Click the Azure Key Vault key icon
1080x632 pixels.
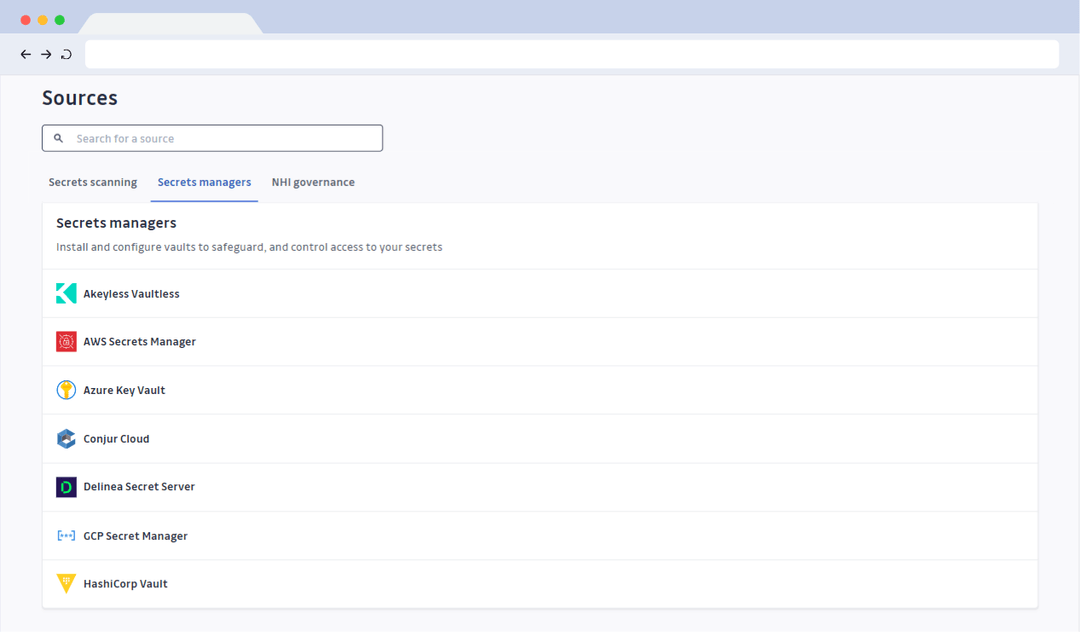point(65,390)
